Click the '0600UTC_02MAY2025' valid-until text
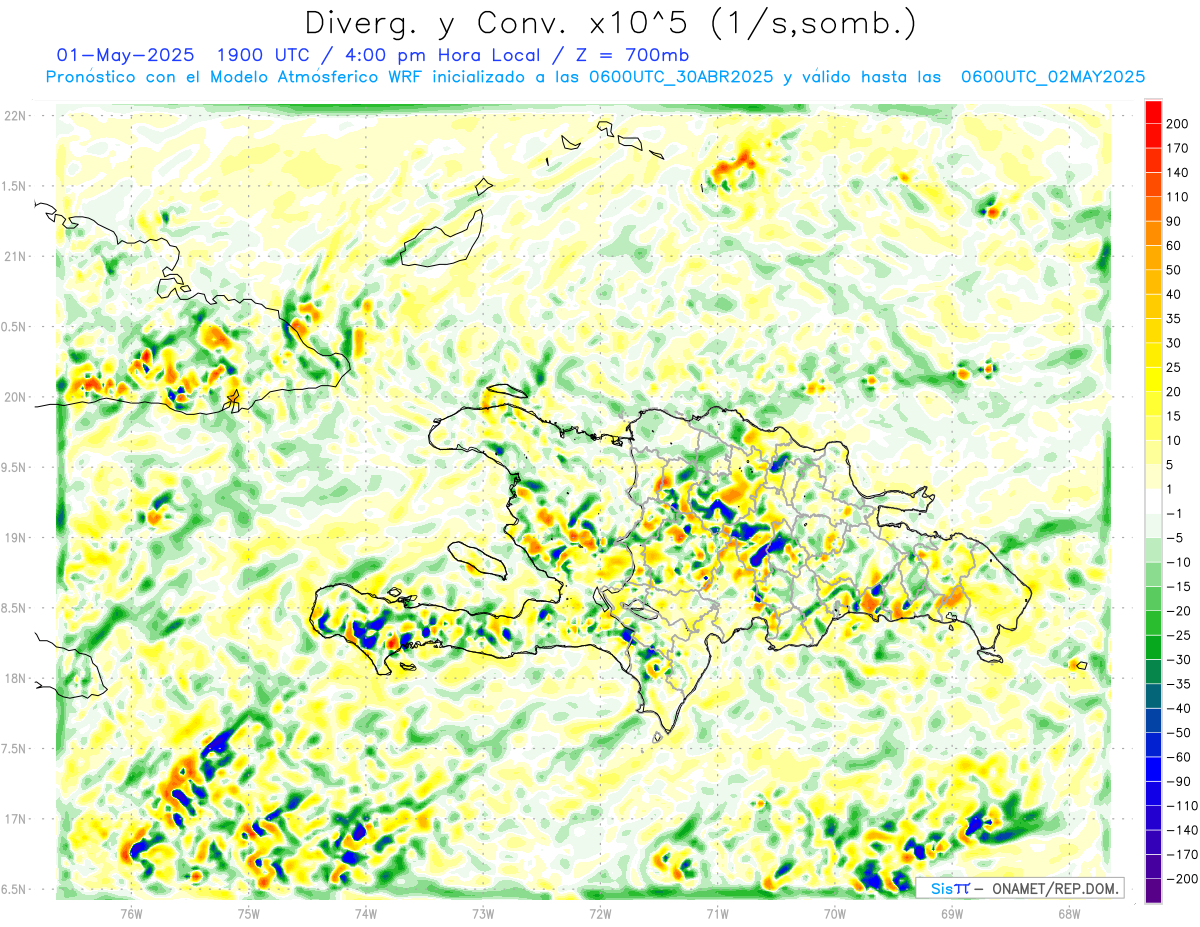 click(x=1052, y=77)
